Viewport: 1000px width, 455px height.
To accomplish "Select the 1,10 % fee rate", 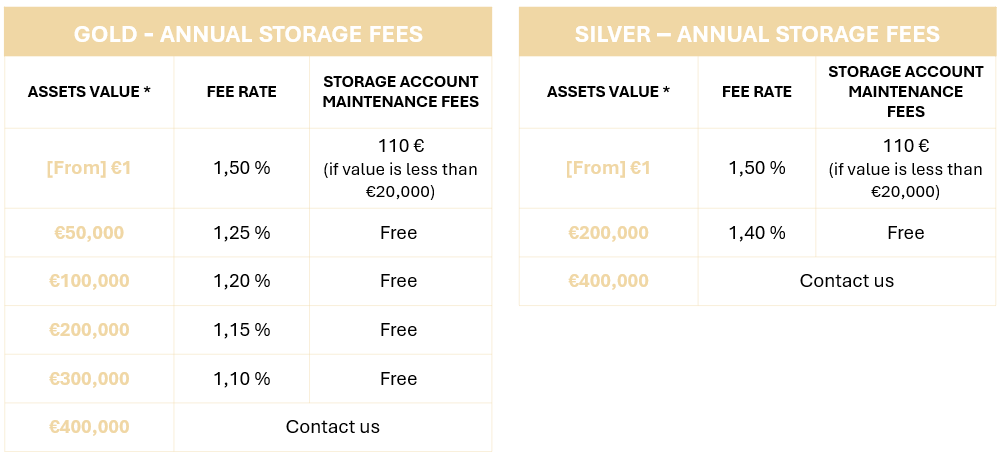I will (x=241, y=379).
